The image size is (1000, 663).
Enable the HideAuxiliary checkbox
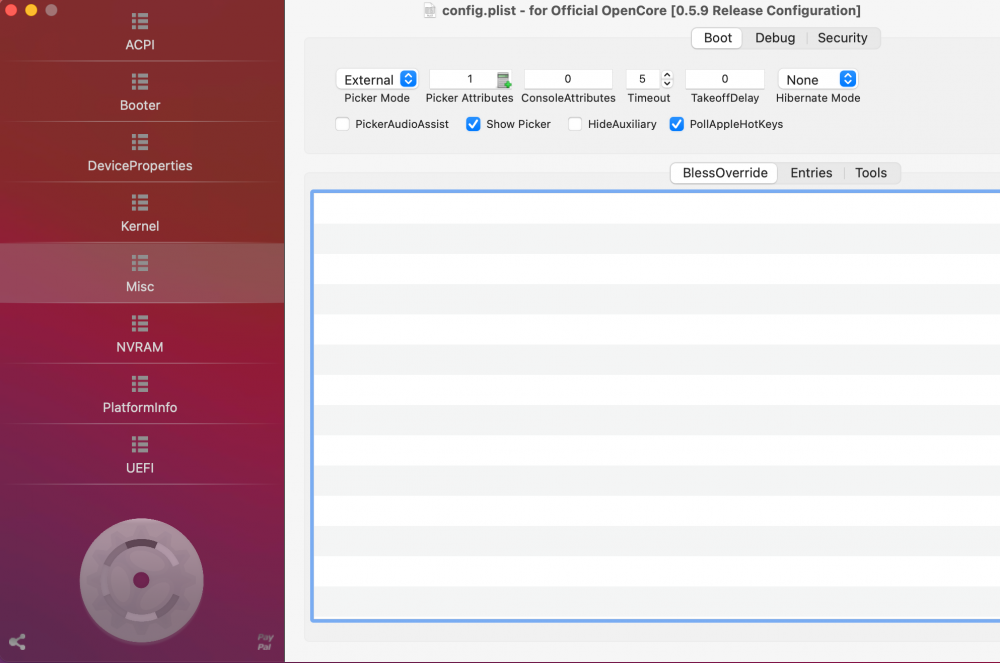point(575,124)
